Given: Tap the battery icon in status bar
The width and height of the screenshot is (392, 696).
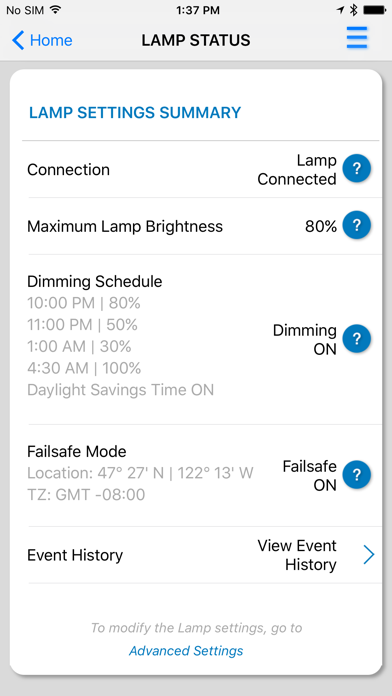Looking at the screenshot, I should tap(374, 10).
